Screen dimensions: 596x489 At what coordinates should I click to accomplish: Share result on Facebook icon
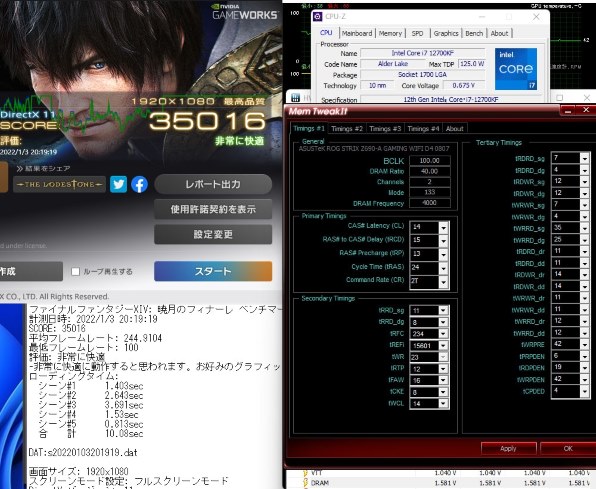click(x=139, y=184)
